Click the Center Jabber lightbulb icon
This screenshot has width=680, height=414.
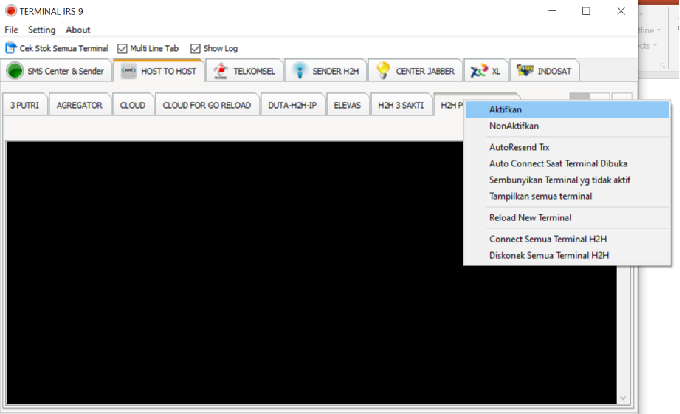382,71
